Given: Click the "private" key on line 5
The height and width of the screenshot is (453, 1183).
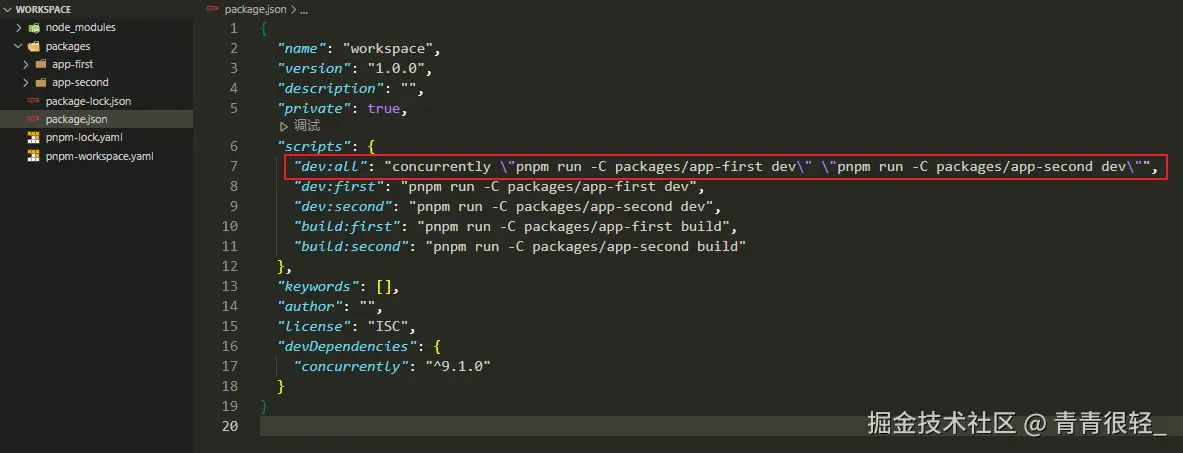Looking at the screenshot, I should [x=314, y=108].
